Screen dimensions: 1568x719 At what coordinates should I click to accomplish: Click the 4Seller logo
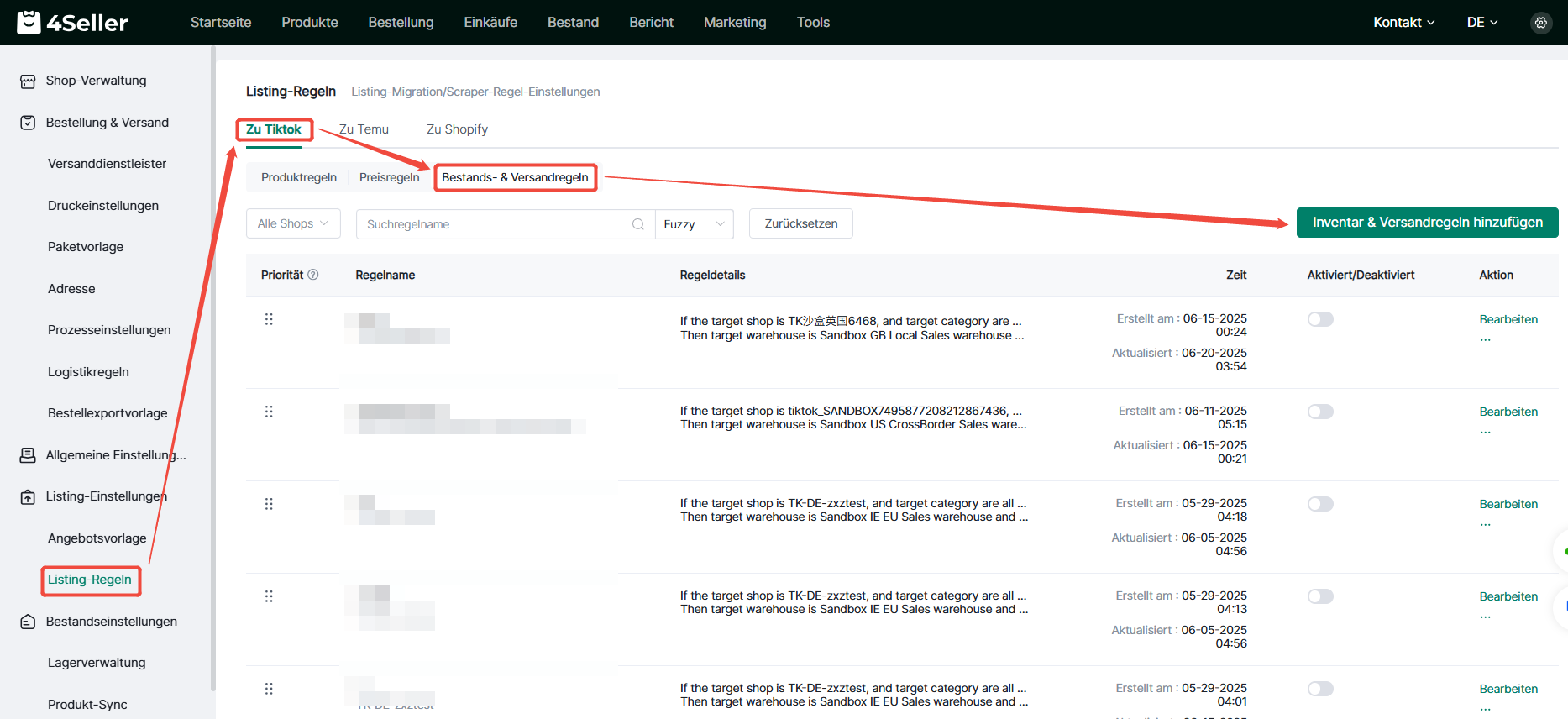(73, 23)
